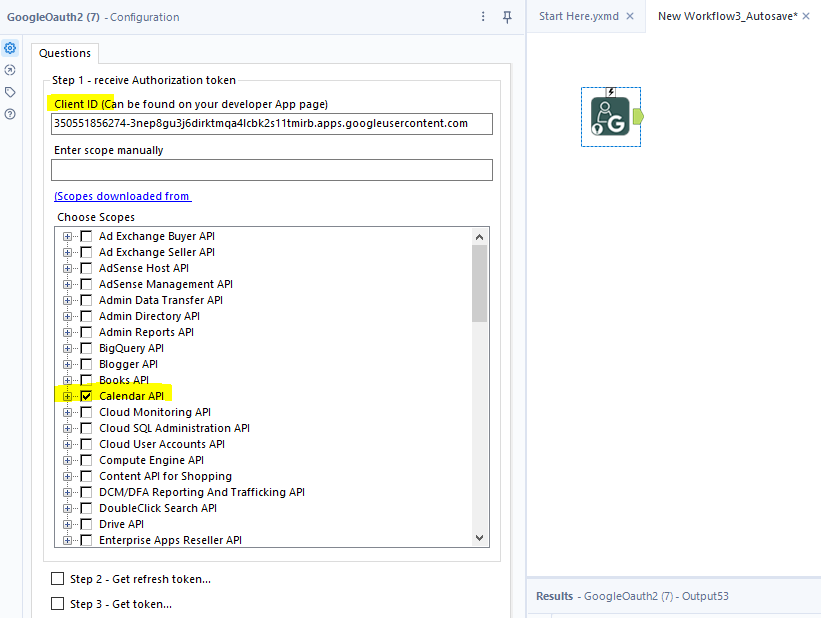Open the Help question mark icon in sidebar
This screenshot has height=618, width=821.
coord(10,114)
